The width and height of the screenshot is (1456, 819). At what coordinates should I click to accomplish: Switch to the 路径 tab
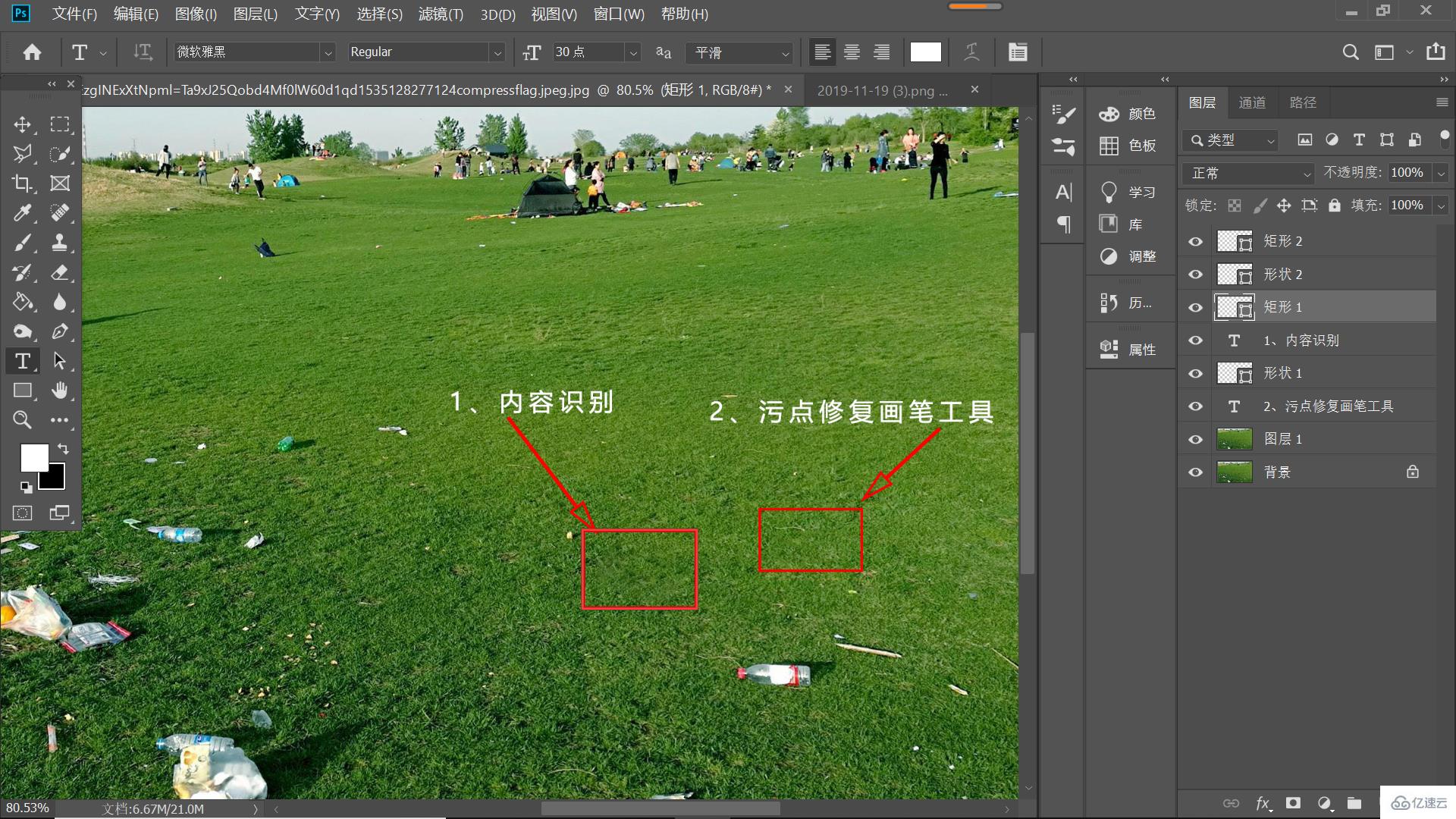1303,102
